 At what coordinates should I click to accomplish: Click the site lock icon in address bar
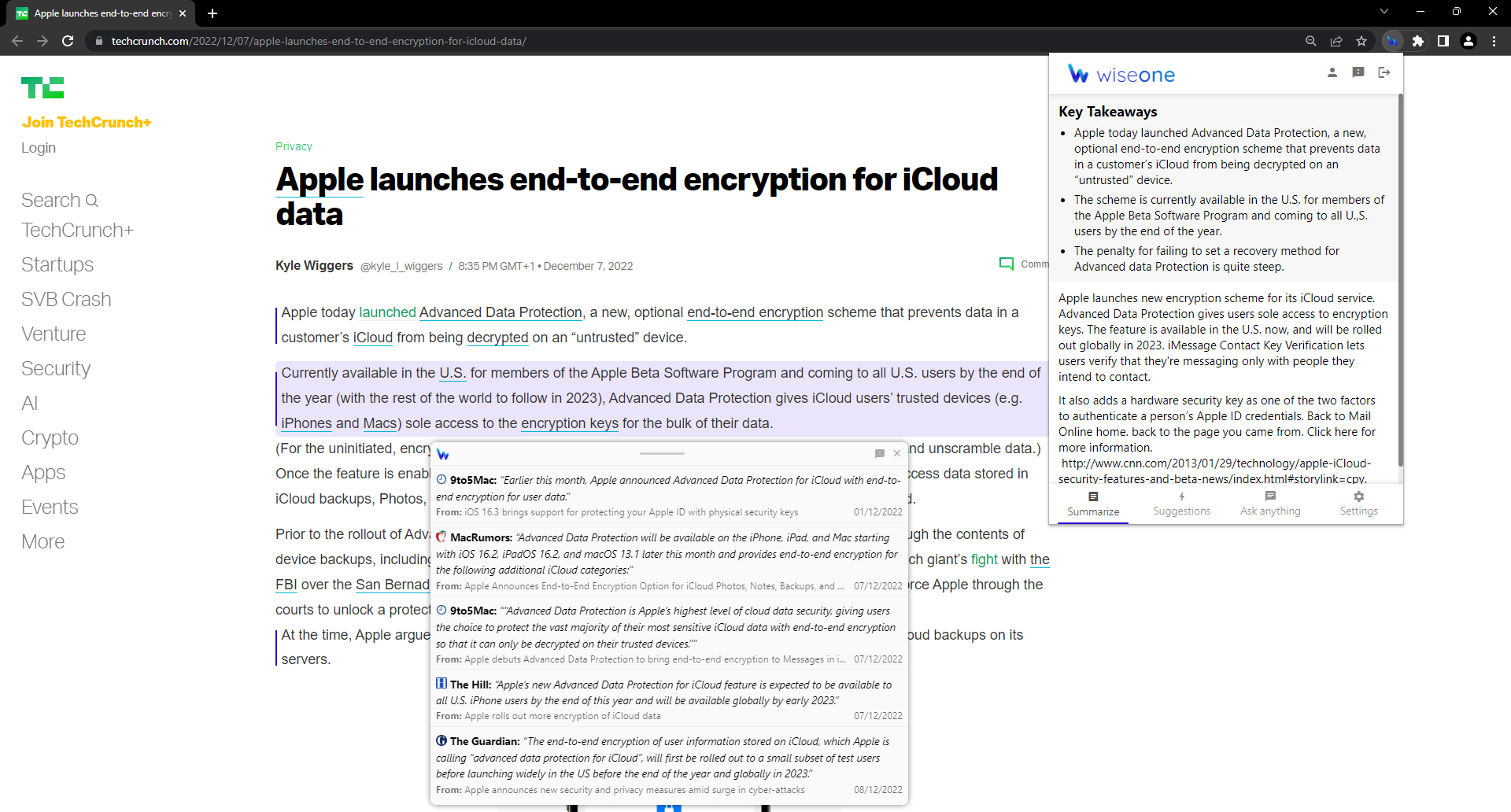click(98, 41)
